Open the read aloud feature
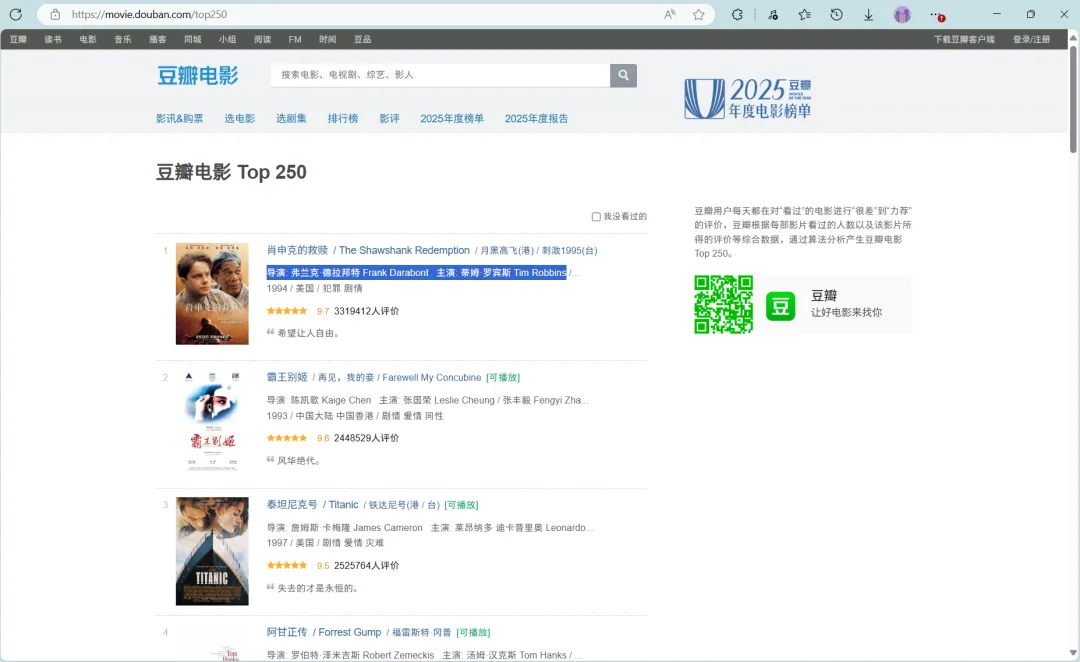Viewport: 1080px width, 662px height. [669, 14]
